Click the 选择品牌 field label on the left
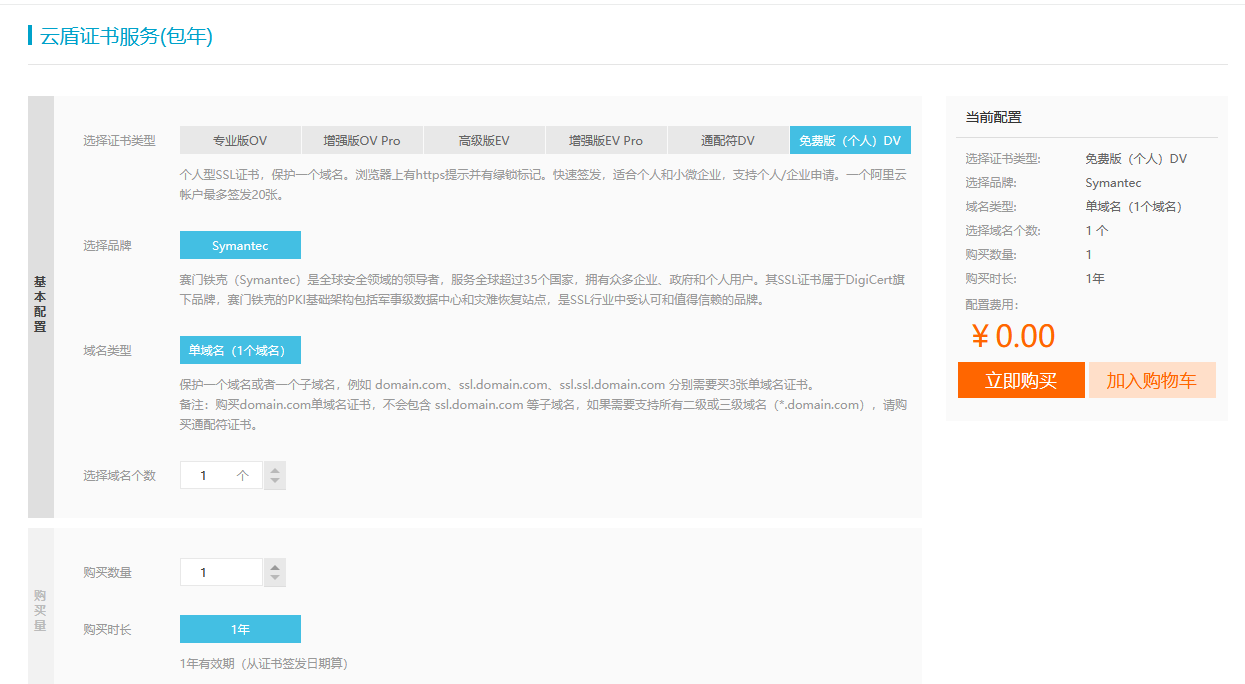 coord(107,245)
